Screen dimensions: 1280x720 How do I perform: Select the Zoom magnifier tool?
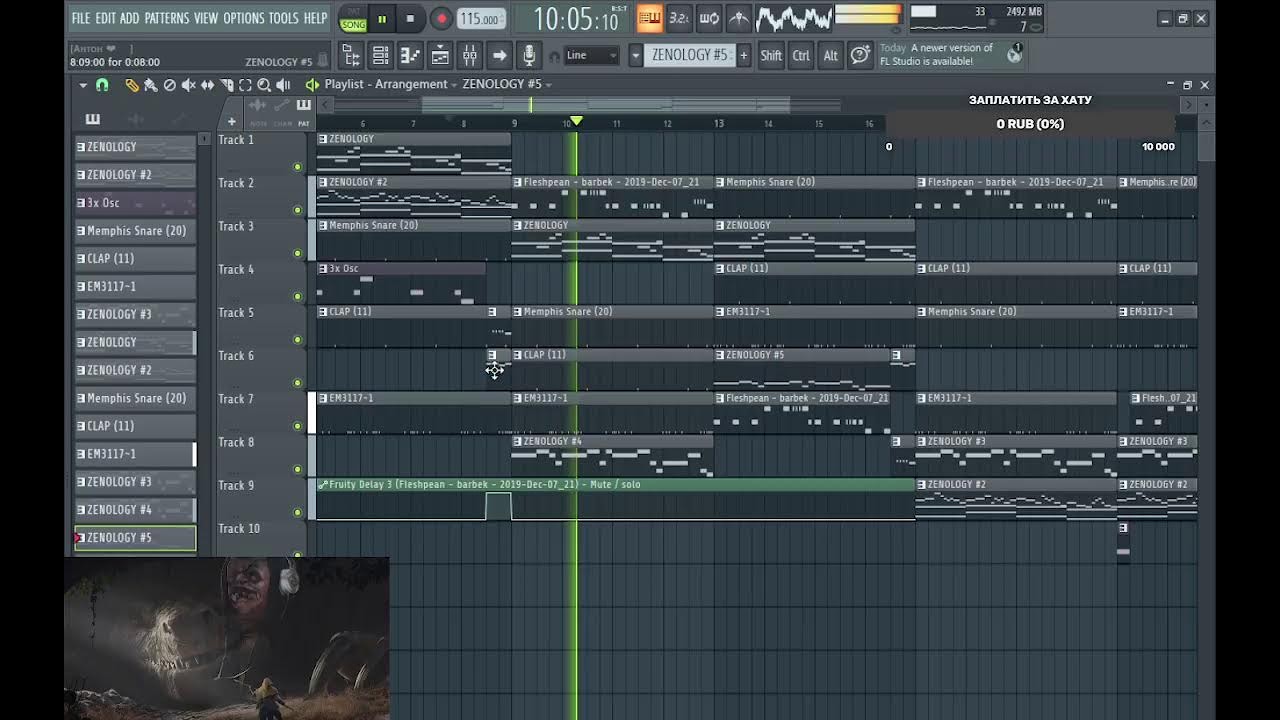click(264, 85)
